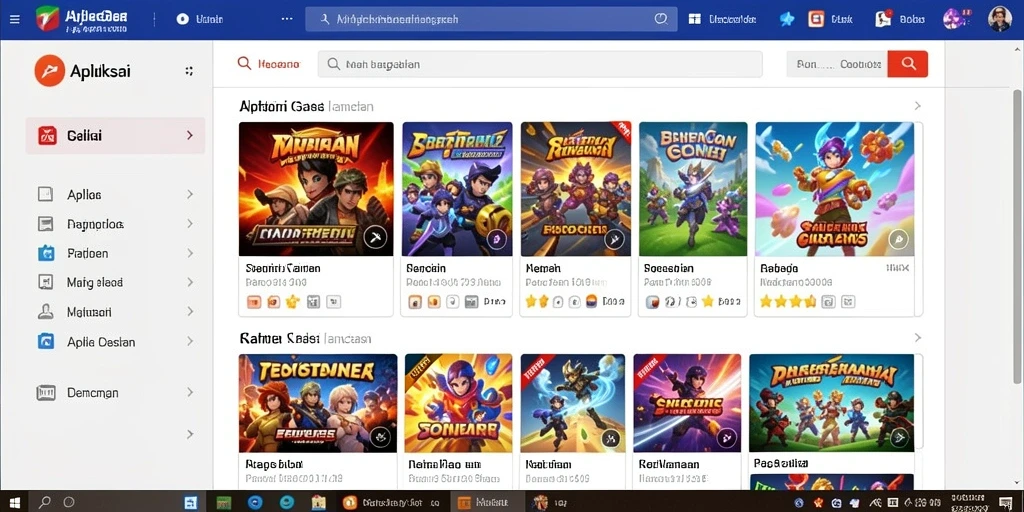Viewport: 1024px width, 512px height.
Task: Click the red magnifier icon beside Heoano
Action: click(244, 63)
